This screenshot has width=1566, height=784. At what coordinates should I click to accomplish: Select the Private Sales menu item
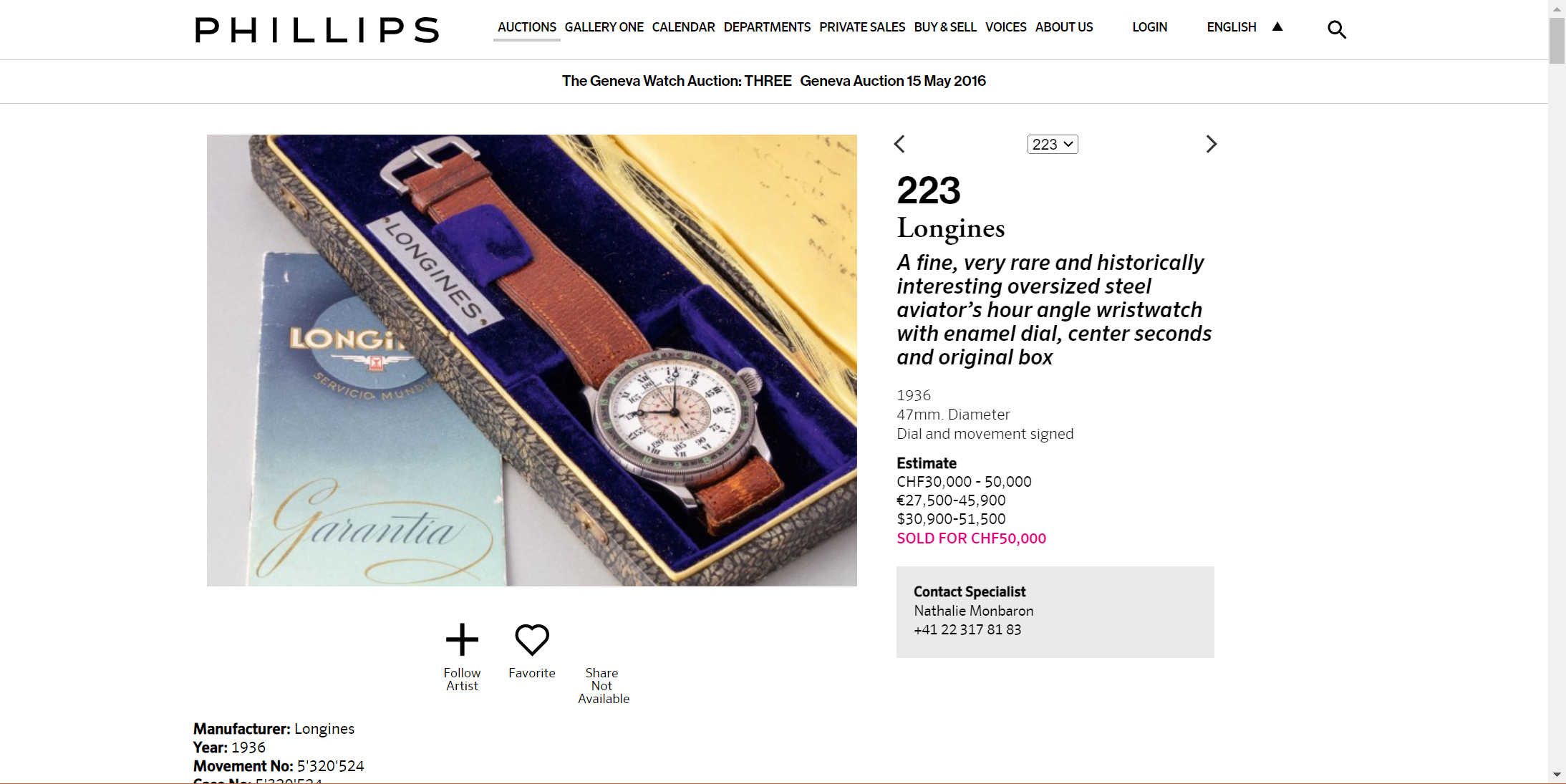tap(862, 27)
